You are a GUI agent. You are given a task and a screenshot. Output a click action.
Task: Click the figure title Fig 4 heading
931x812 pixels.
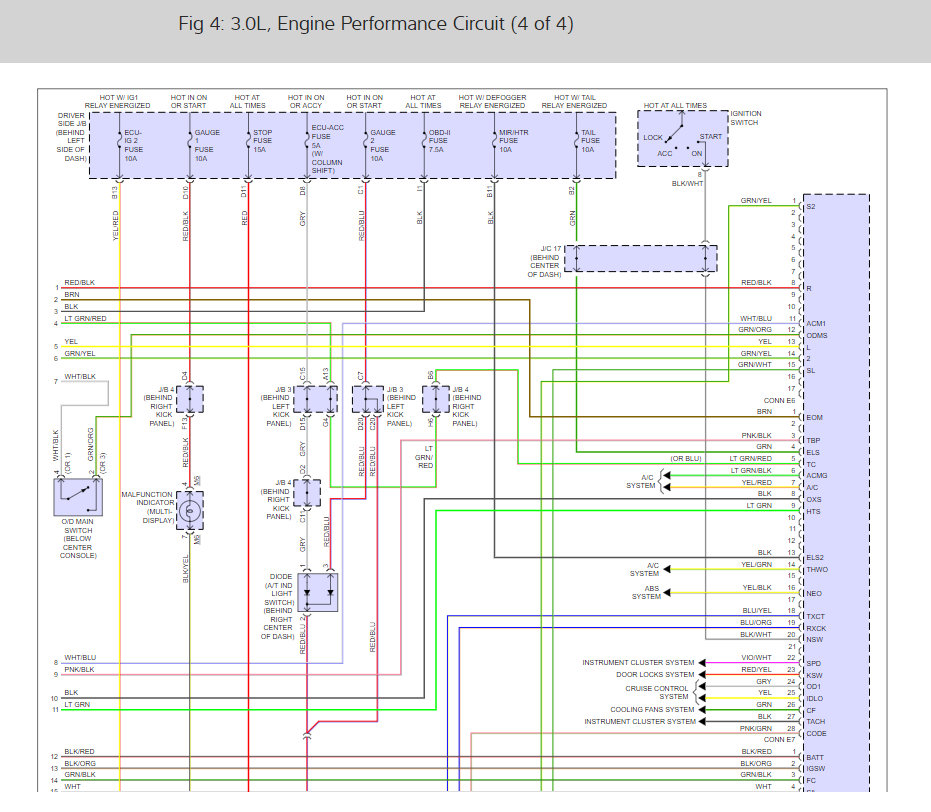point(376,24)
